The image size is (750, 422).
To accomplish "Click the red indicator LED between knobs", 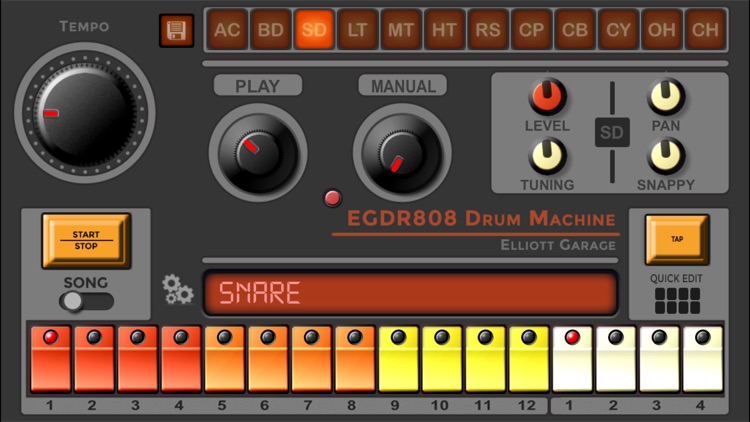I will click(332, 198).
